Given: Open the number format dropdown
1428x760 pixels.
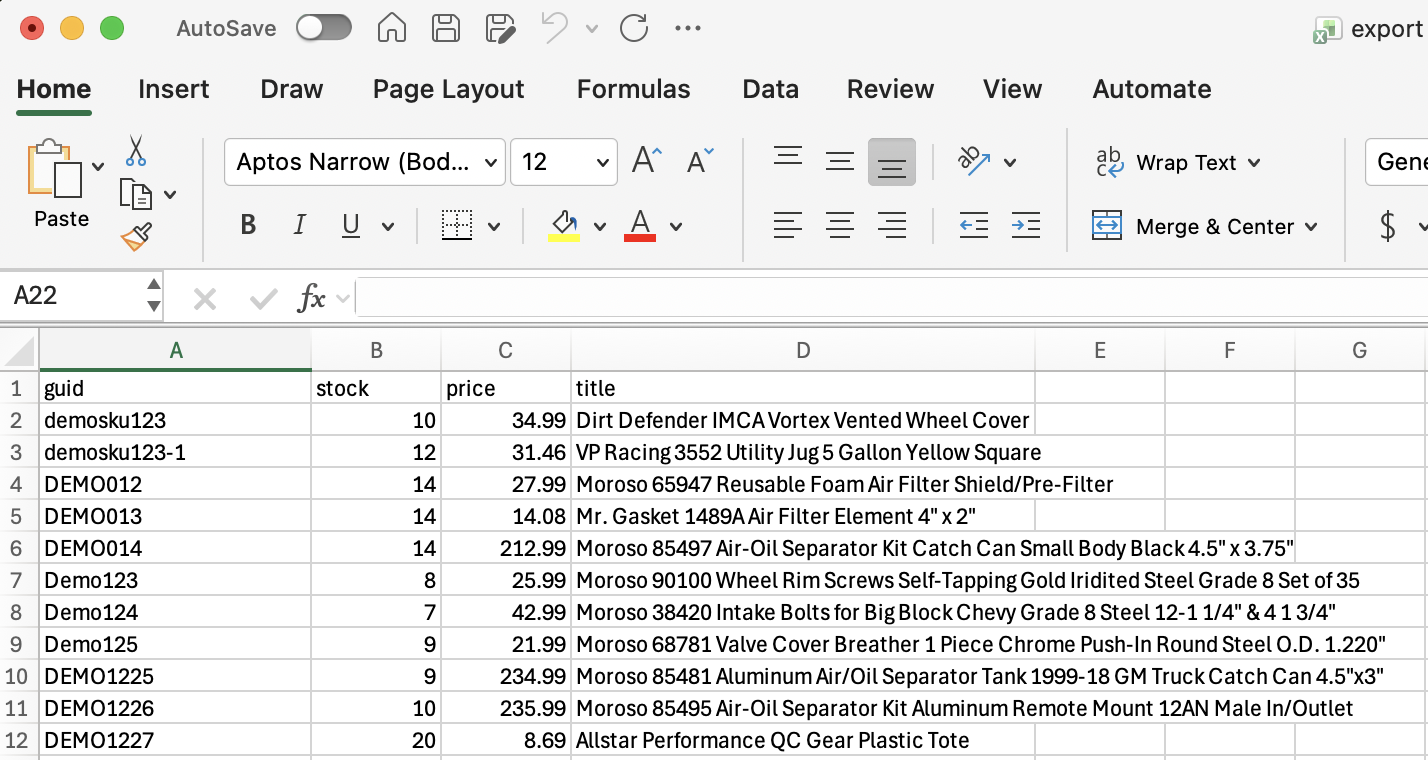Looking at the screenshot, I should (1397, 162).
